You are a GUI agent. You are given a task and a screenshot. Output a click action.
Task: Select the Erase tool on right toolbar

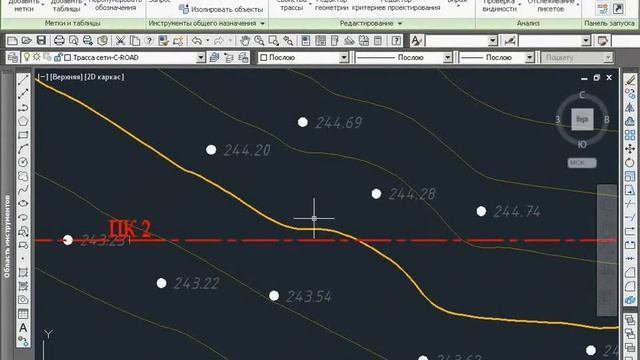[x=630, y=80]
